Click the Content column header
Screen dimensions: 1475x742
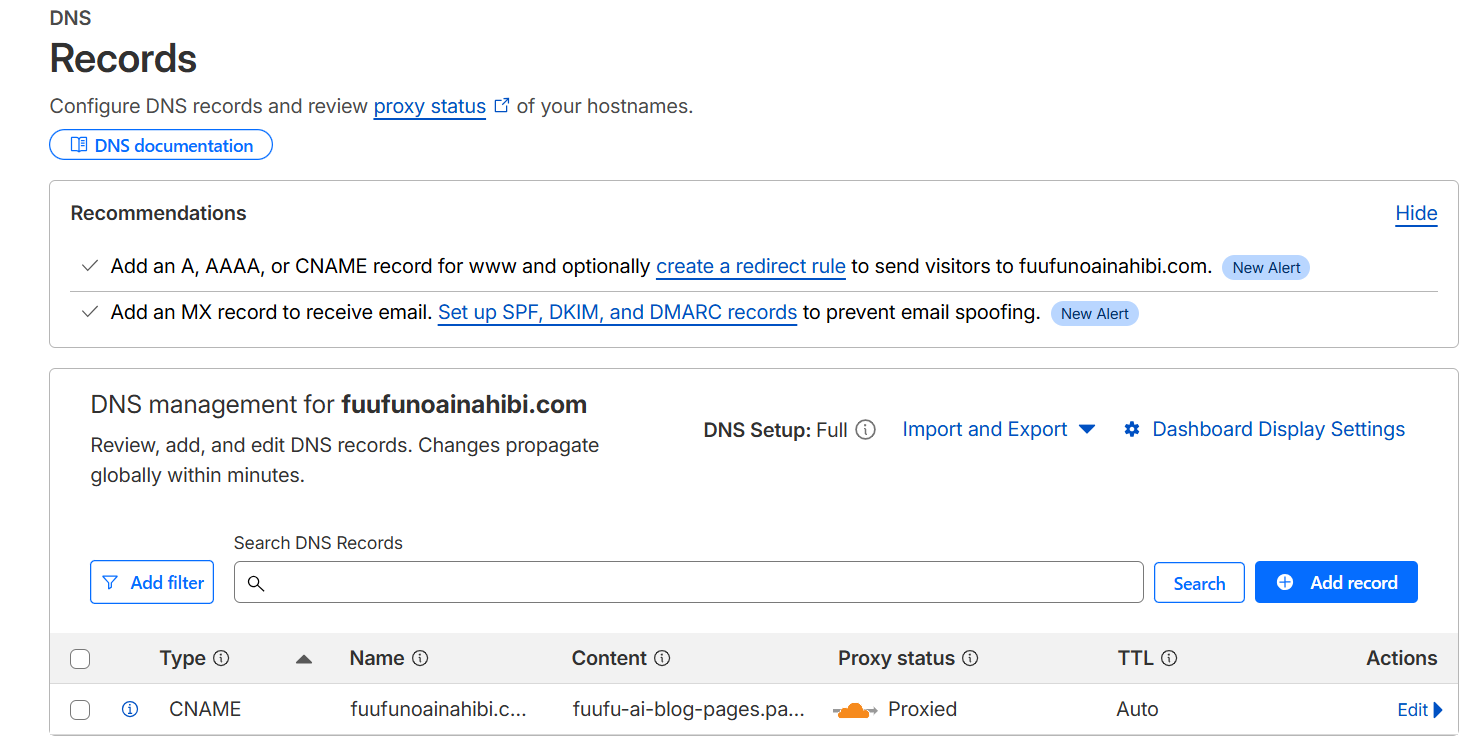click(609, 658)
